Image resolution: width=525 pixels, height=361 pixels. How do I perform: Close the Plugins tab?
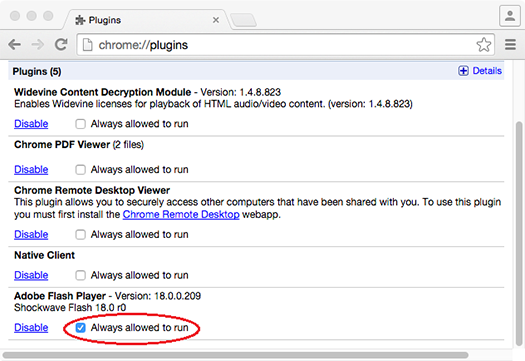(x=216, y=20)
